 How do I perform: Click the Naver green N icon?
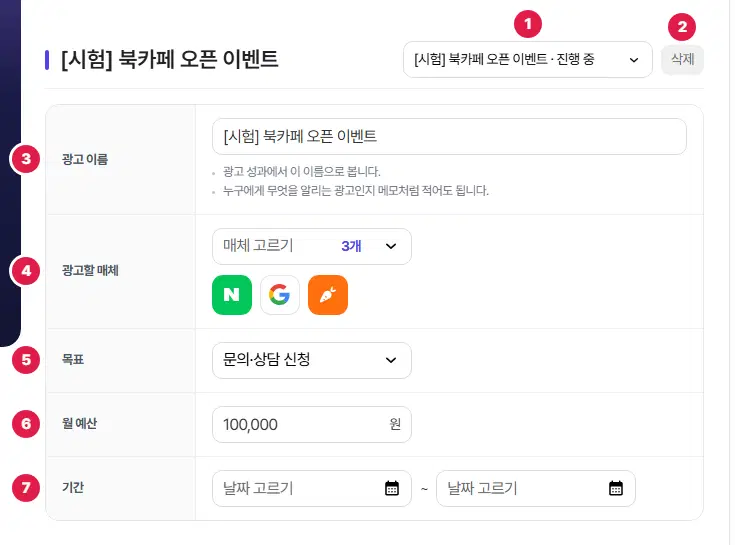pyautogui.click(x=232, y=295)
